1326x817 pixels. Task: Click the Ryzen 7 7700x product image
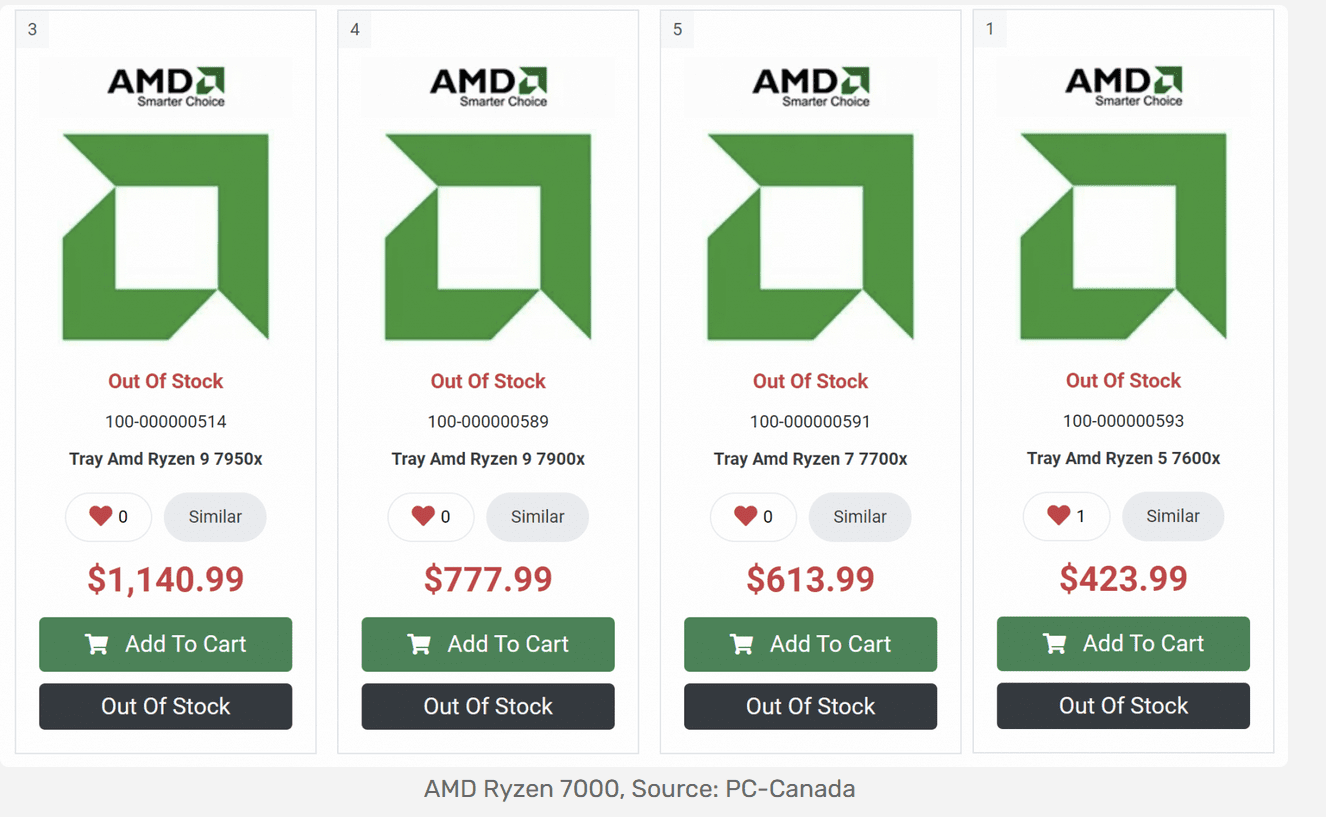[811, 237]
